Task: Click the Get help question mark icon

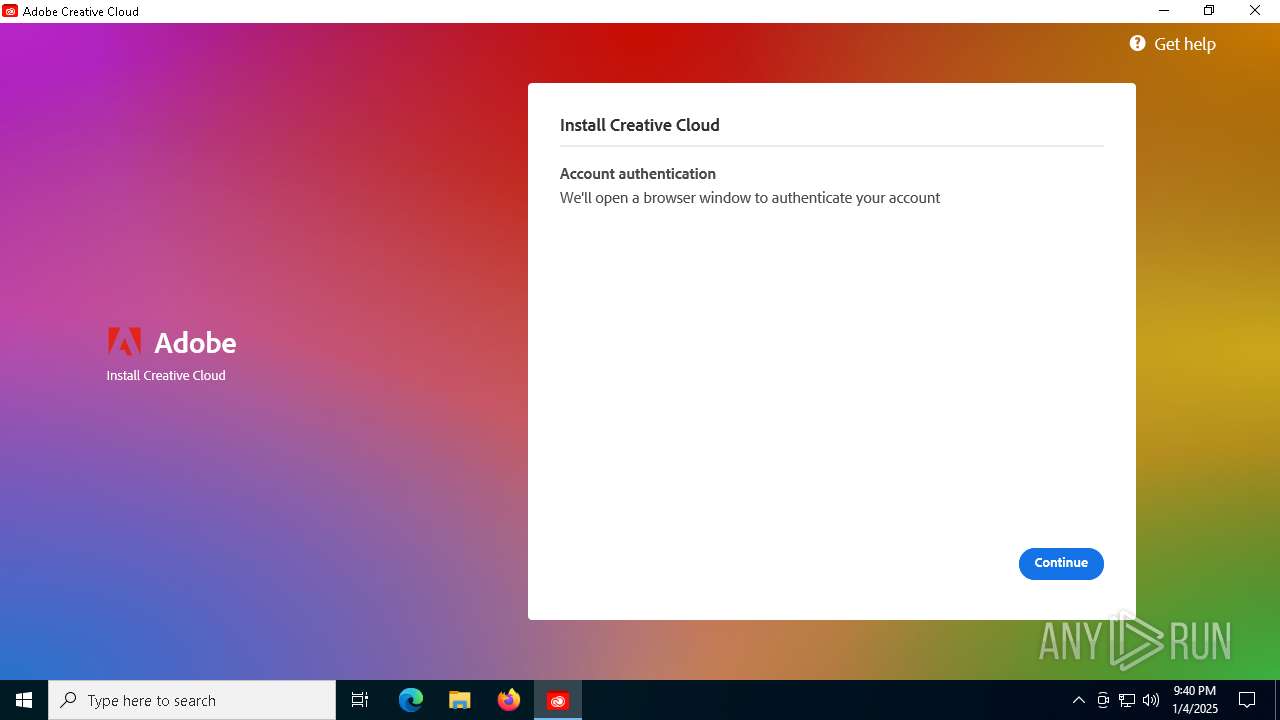Action: (1138, 43)
